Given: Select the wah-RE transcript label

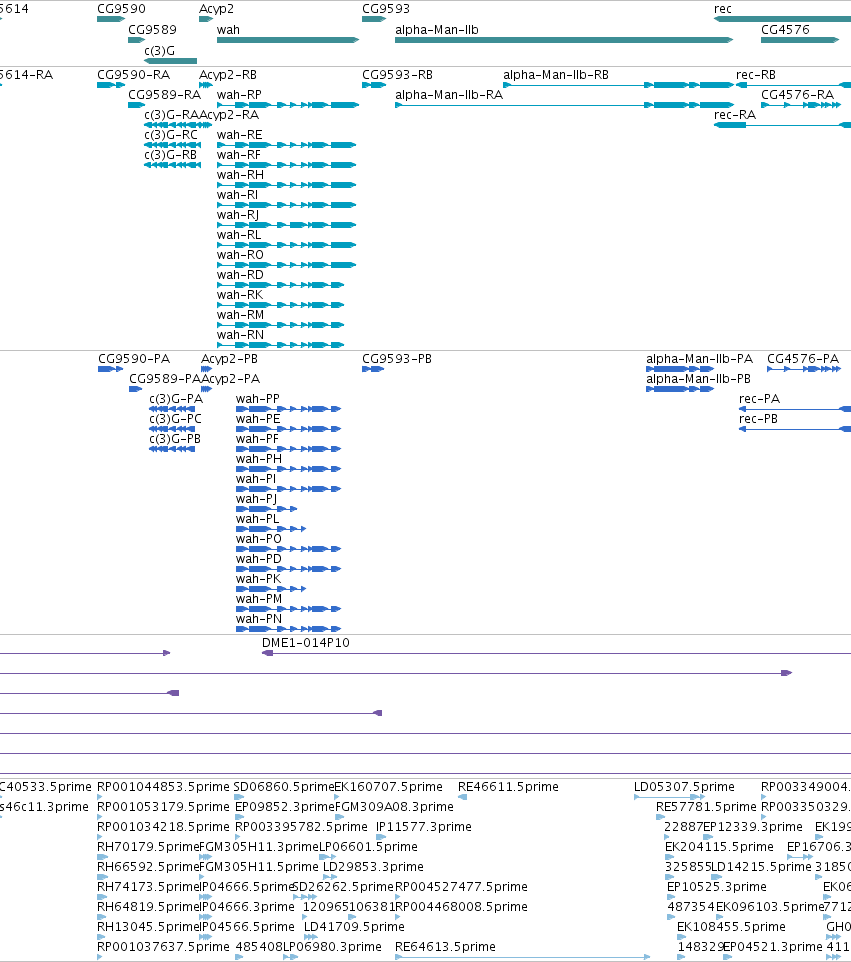Looking at the screenshot, I should click(x=239, y=134).
